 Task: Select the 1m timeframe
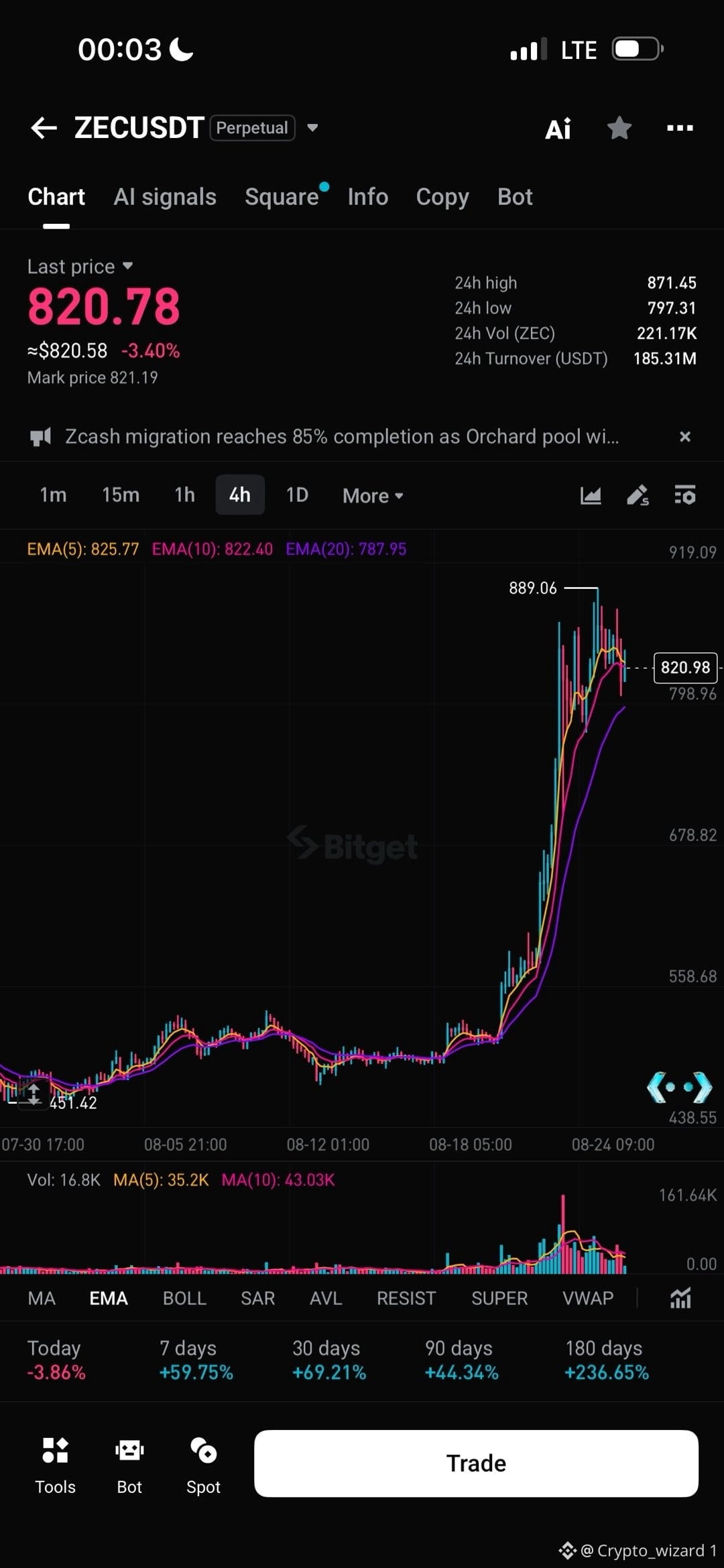pos(53,495)
